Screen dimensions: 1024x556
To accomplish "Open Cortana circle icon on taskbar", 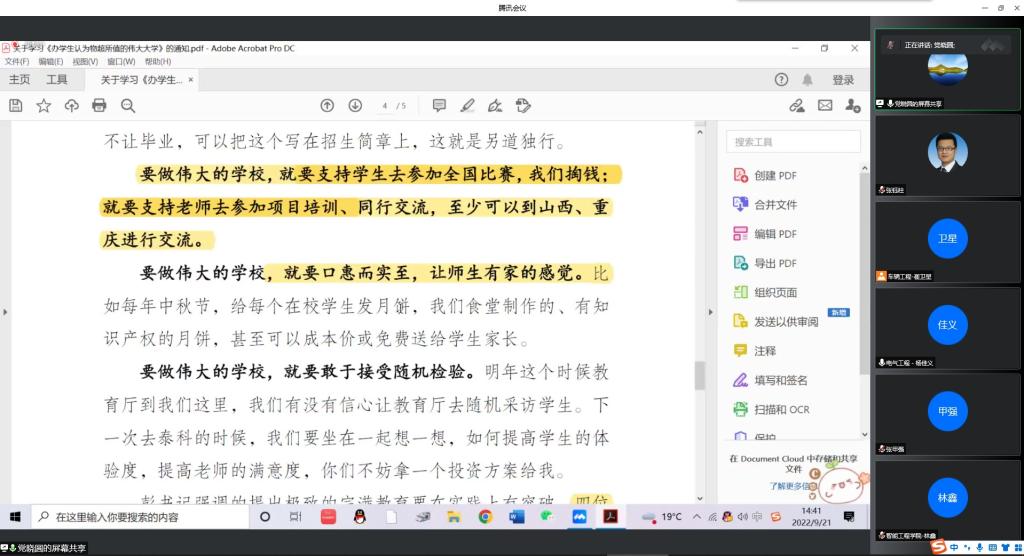I will (264, 517).
